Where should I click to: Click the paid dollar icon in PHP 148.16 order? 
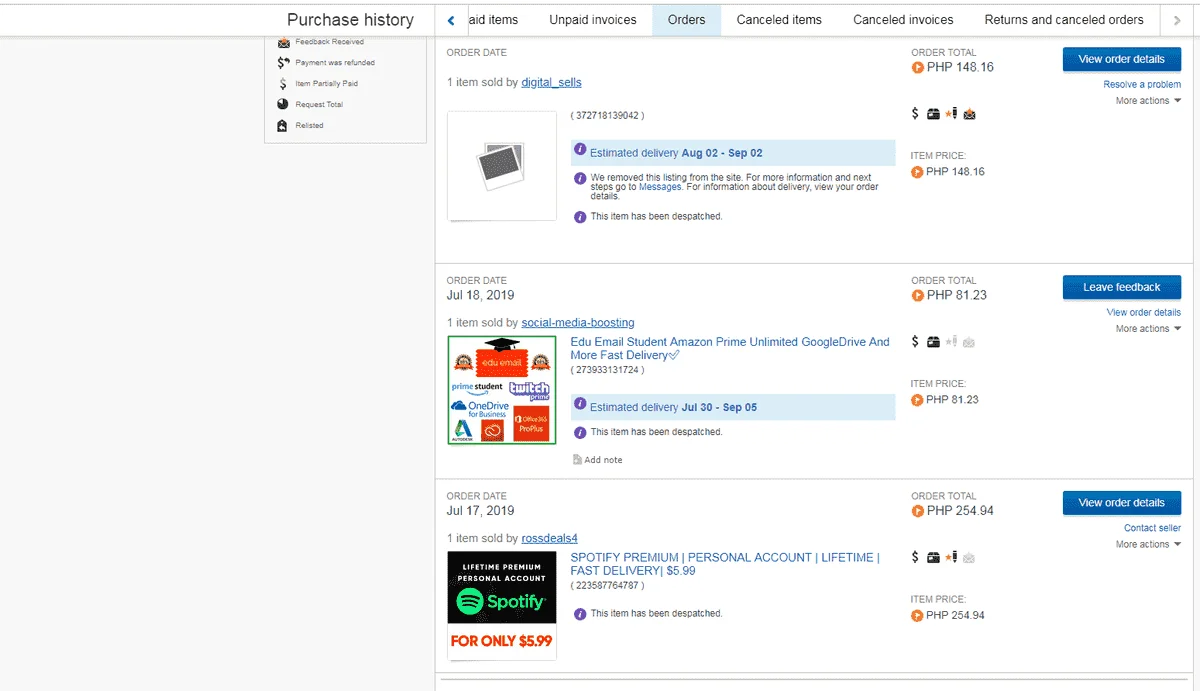[x=915, y=114]
